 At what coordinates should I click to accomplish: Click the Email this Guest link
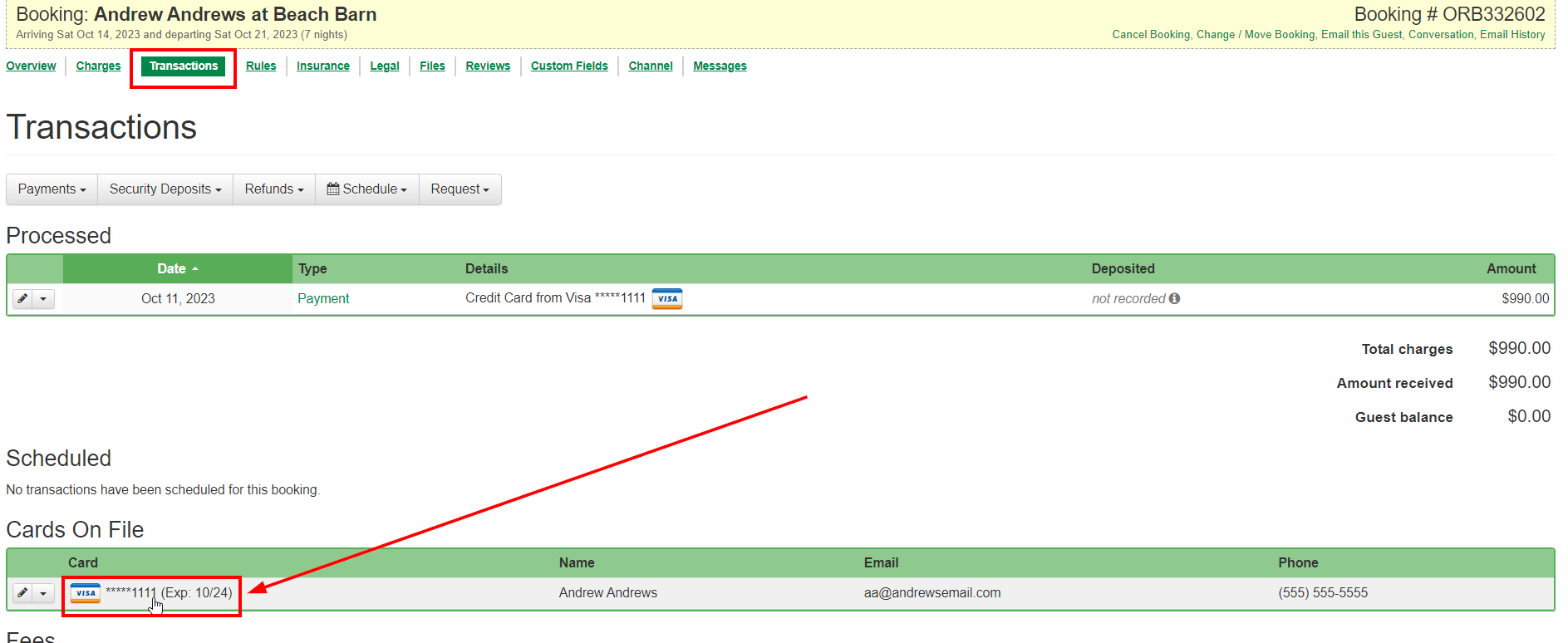point(1360,35)
